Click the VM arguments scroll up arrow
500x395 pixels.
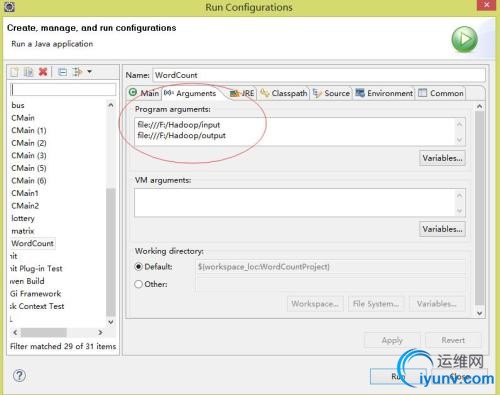point(460,195)
